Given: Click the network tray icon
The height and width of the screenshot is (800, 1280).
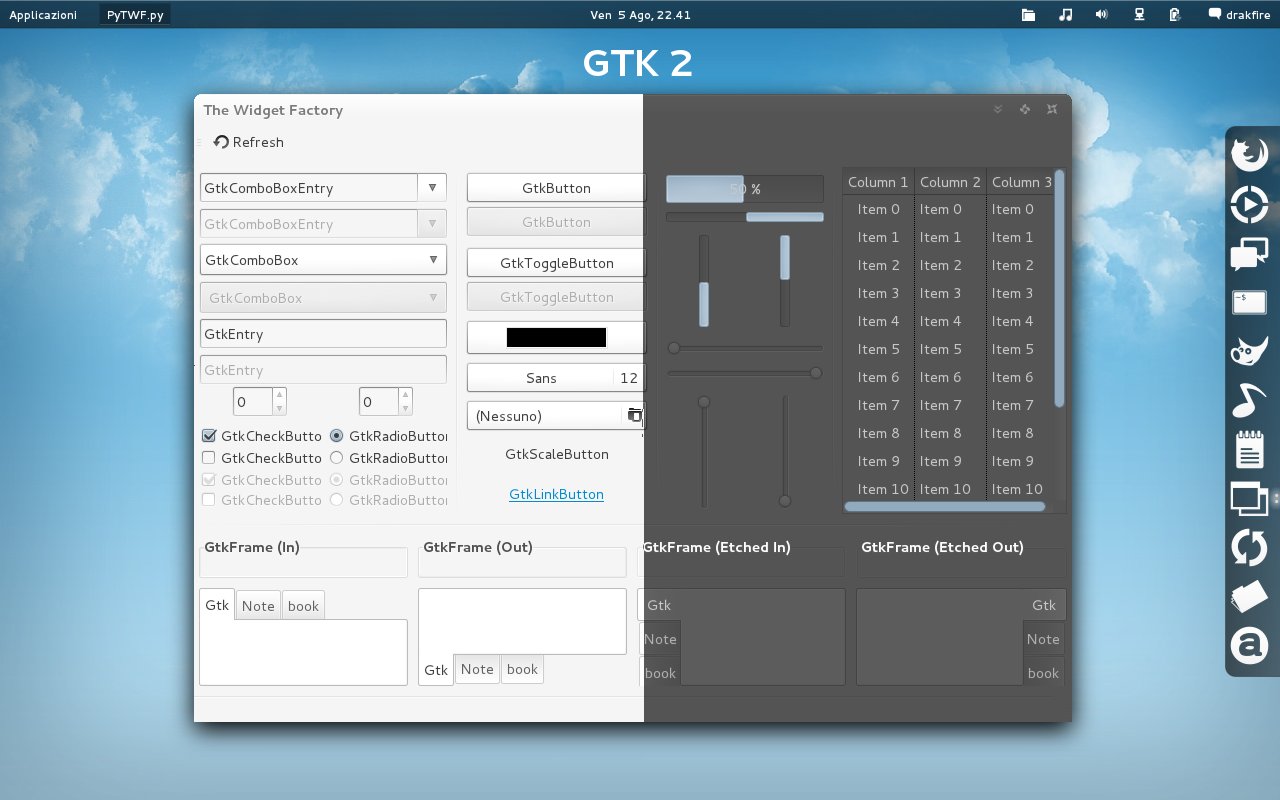Looking at the screenshot, I should click(x=1138, y=15).
